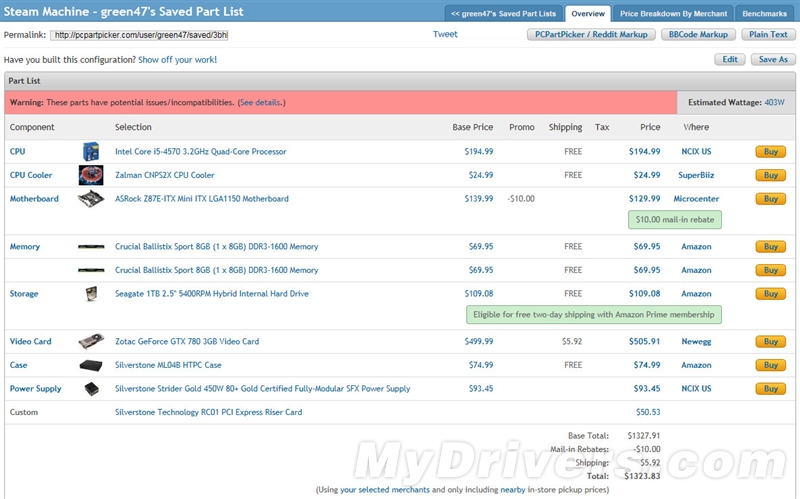Open Seagate 1TB 2.5" Hybrid drive link

[212, 294]
